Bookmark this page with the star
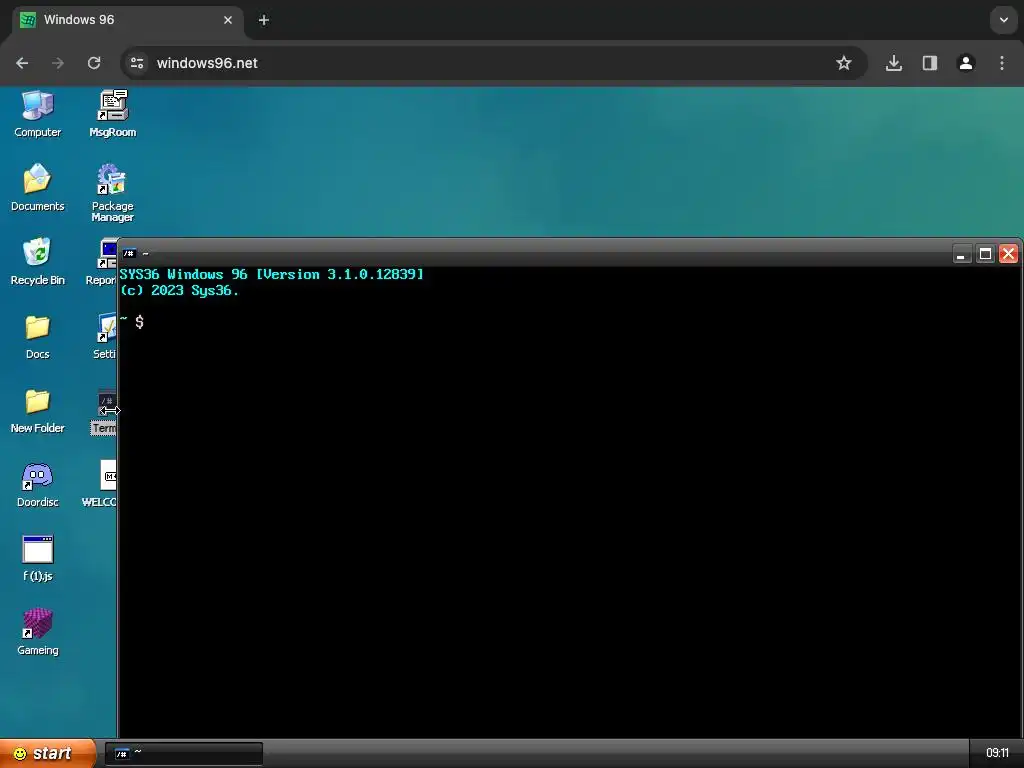 coord(844,63)
